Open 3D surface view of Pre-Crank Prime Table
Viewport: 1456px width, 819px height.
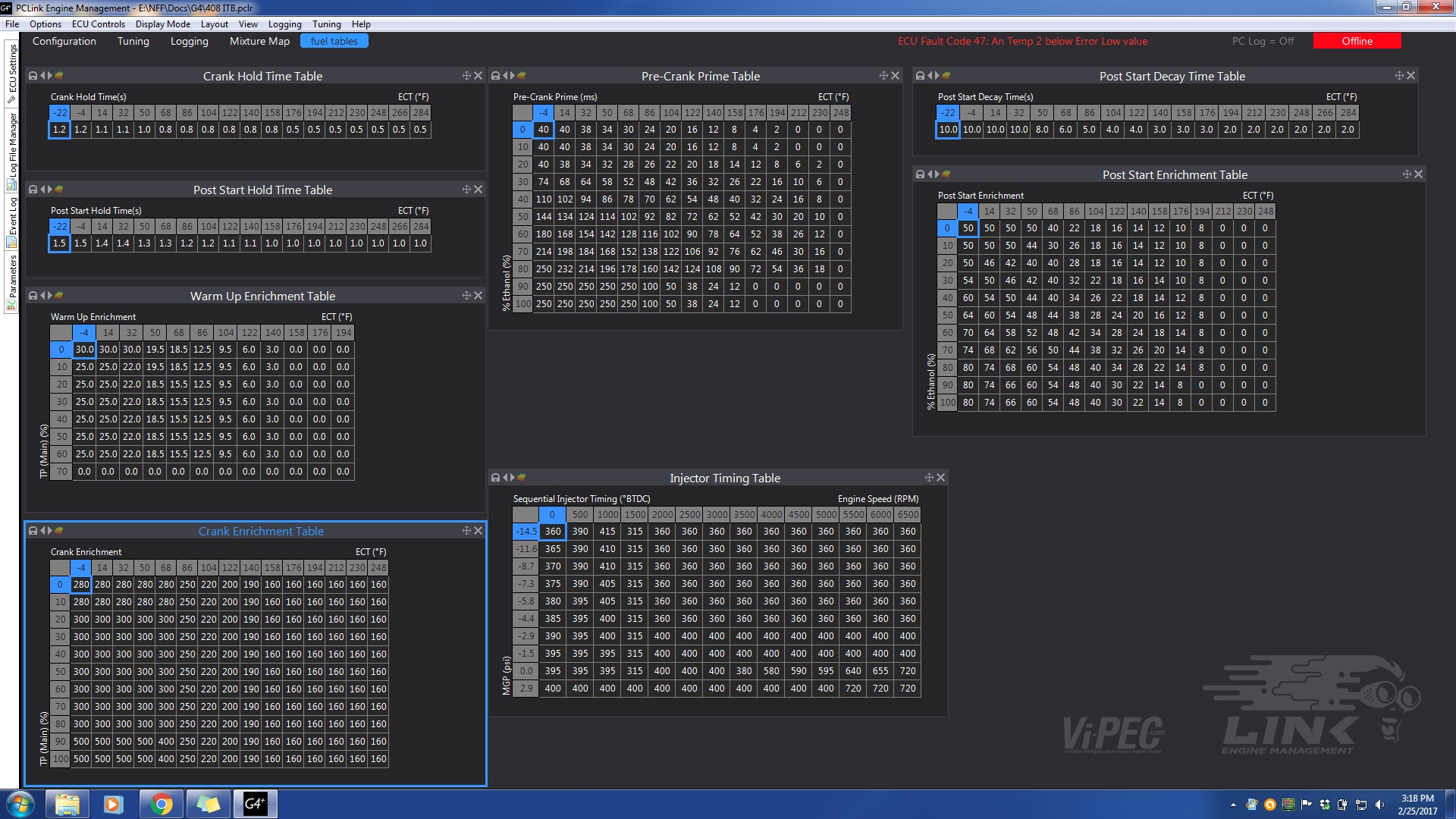(522, 76)
